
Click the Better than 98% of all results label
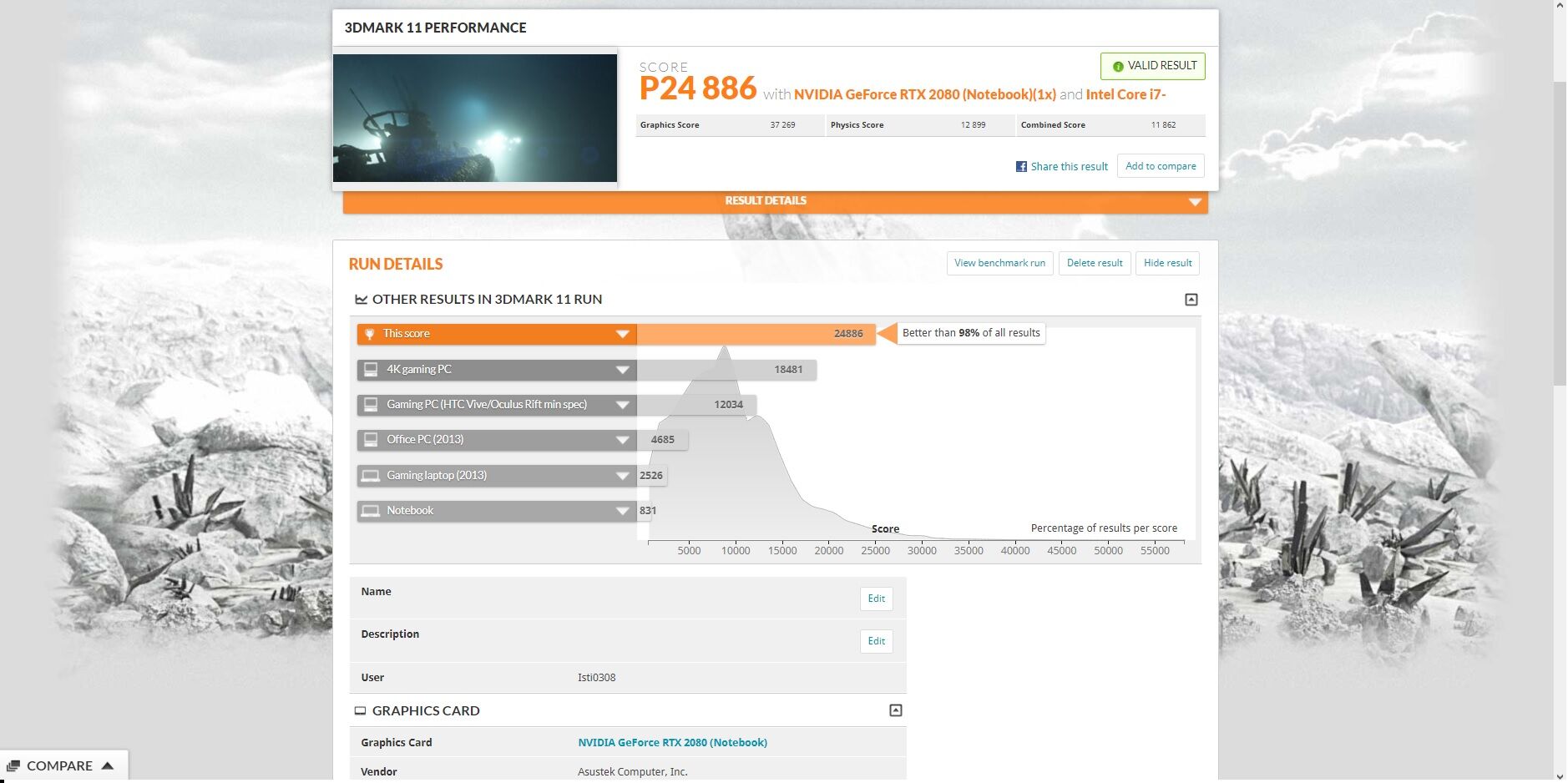tap(971, 333)
